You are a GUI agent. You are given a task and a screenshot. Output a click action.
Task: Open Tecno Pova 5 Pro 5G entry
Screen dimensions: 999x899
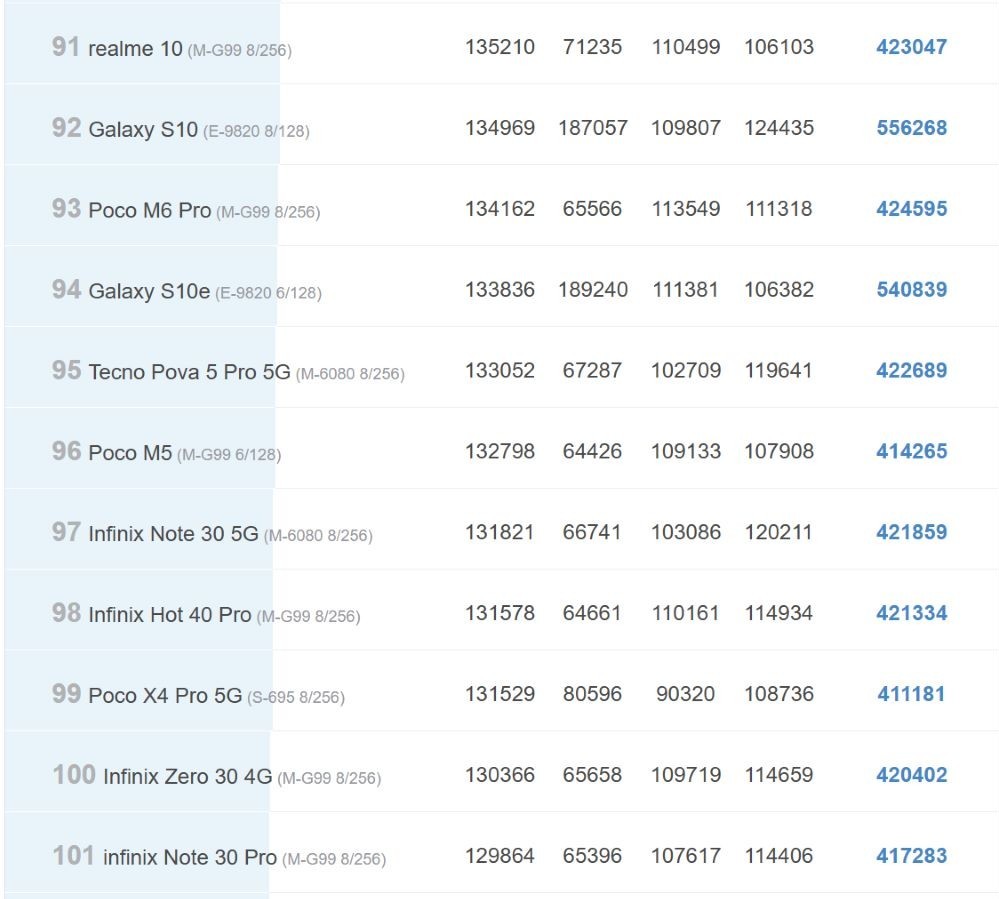tap(189, 372)
